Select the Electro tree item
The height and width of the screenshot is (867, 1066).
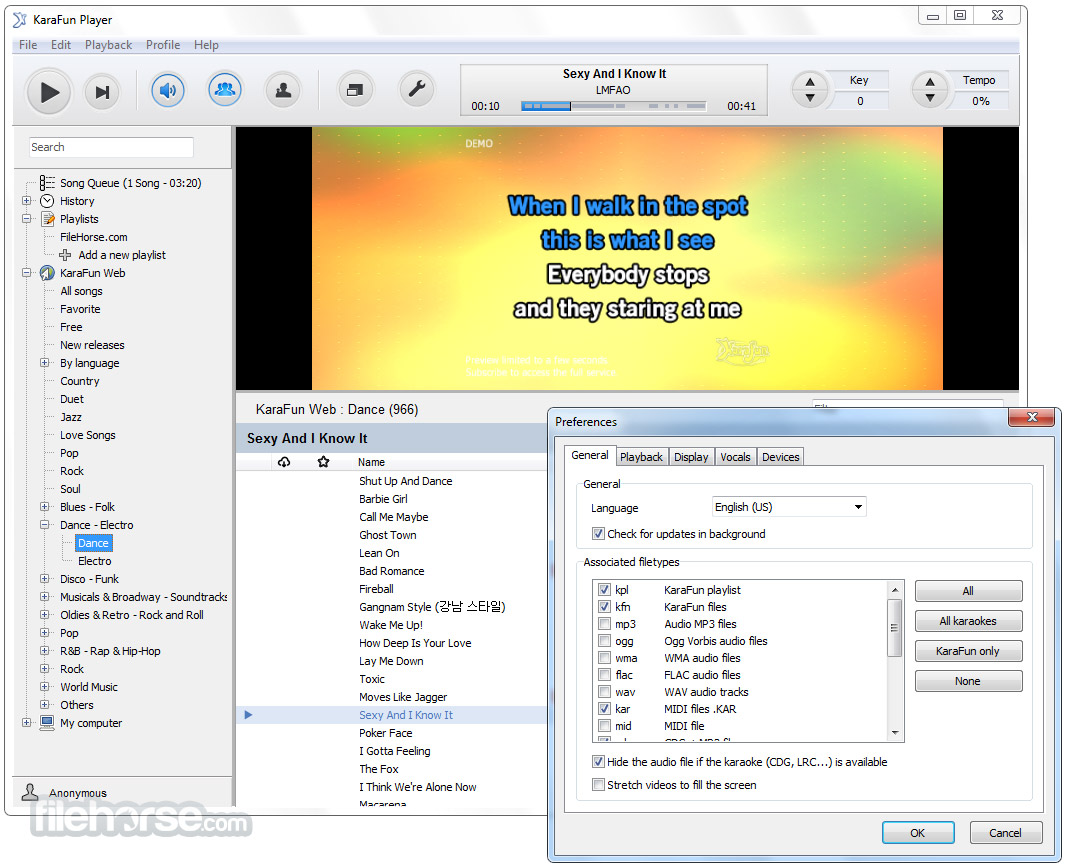click(94, 561)
